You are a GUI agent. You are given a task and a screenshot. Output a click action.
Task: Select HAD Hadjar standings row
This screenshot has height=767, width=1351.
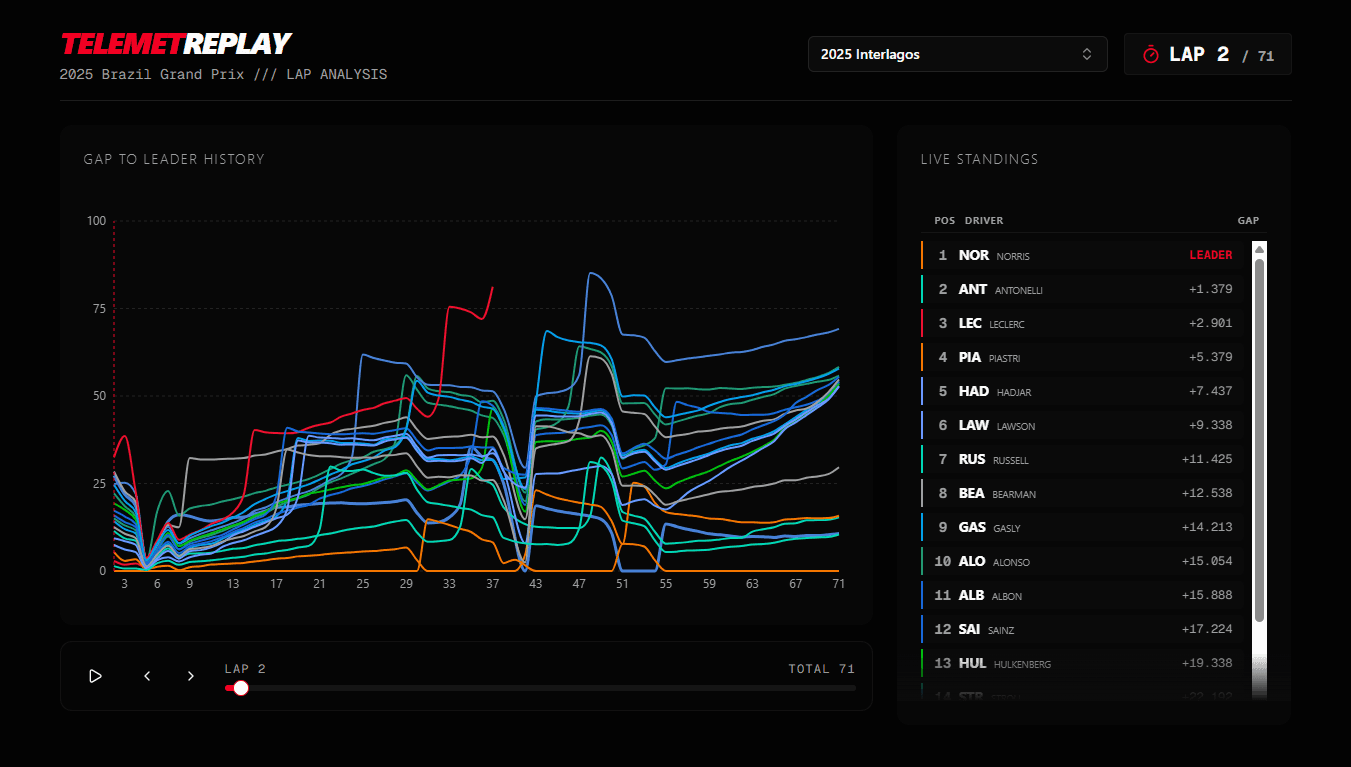[1082, 391]
